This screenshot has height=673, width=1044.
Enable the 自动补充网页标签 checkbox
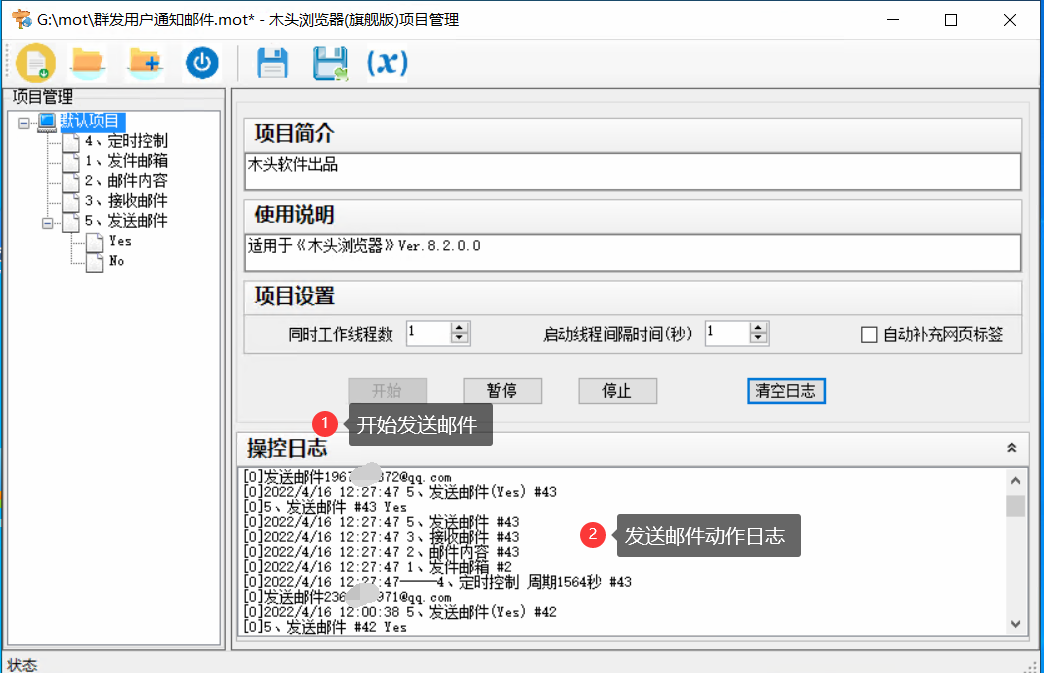[x=867, y=335]
